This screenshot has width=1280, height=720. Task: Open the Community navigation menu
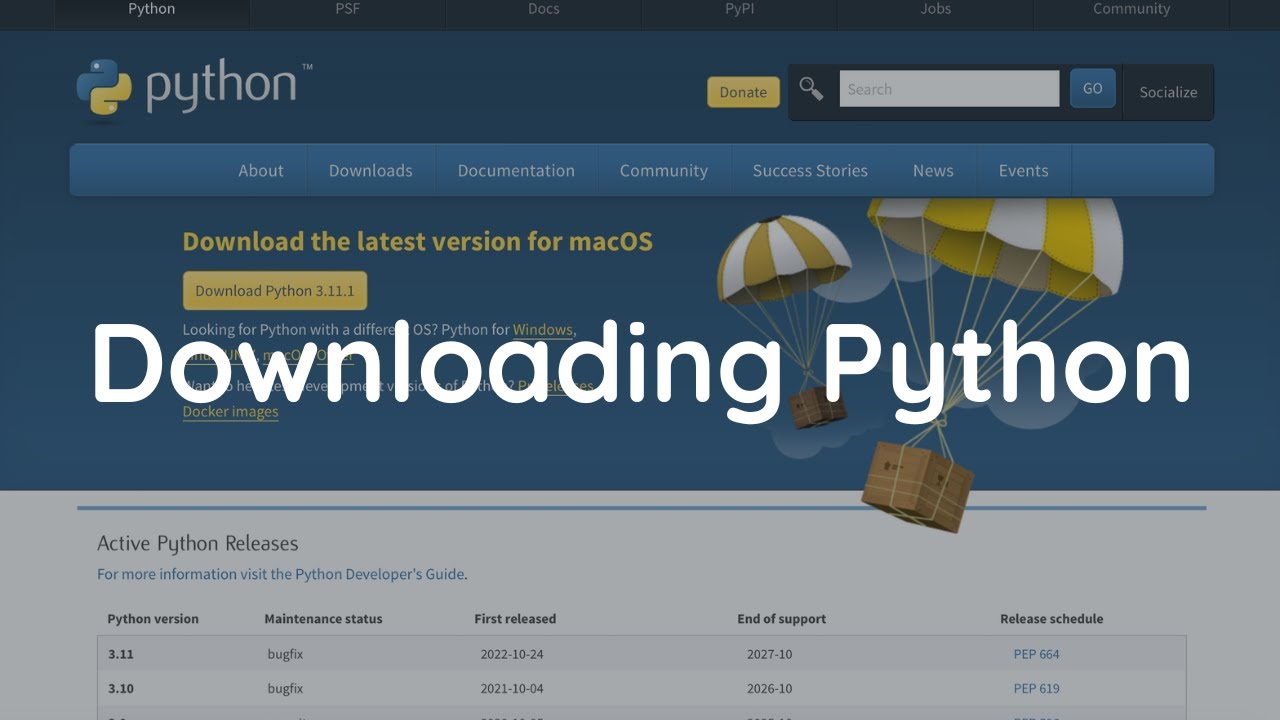coord(664,171)
